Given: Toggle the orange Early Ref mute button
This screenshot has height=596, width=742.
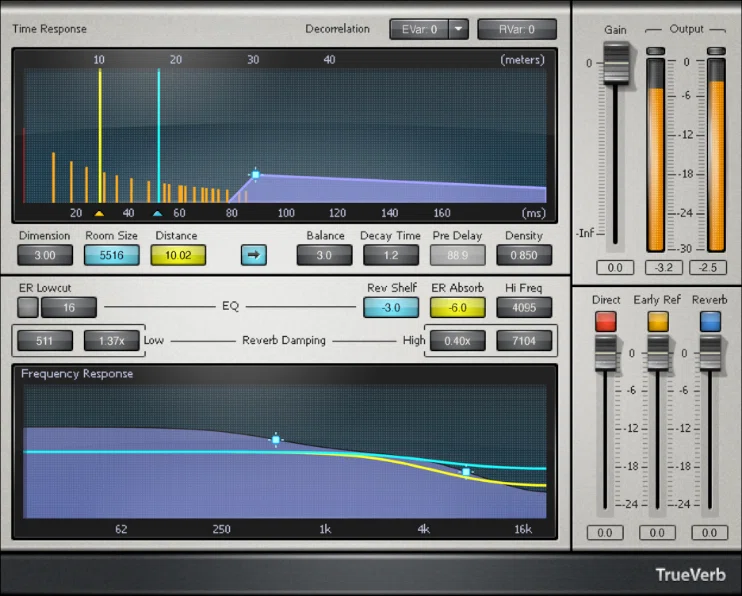Looking at the screenshot, I should point(658,321).
